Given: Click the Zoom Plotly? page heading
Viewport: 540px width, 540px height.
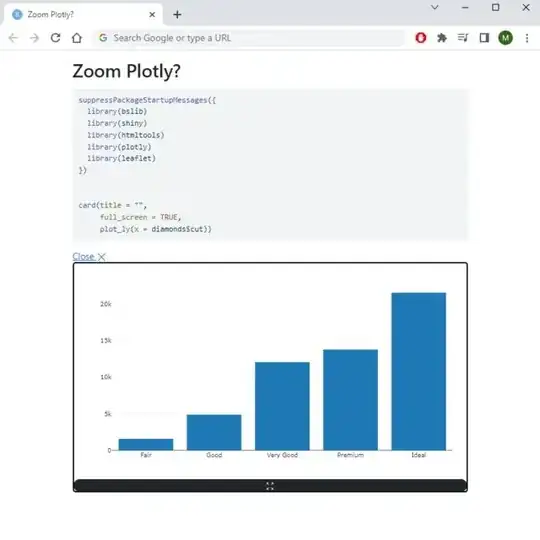Looking at the screenshot, I should [126, 71].
